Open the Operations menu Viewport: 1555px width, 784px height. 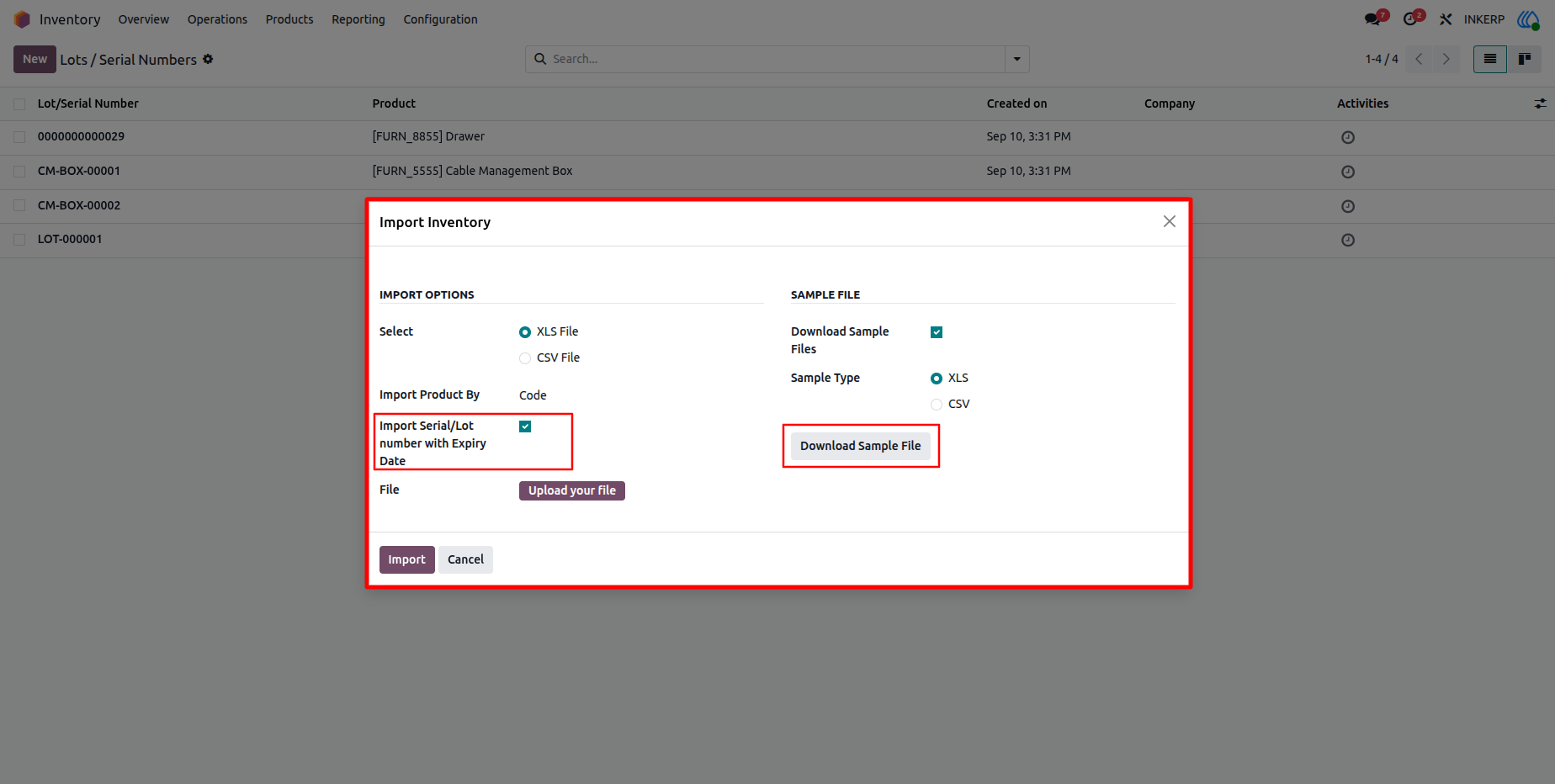click(217, 19)
